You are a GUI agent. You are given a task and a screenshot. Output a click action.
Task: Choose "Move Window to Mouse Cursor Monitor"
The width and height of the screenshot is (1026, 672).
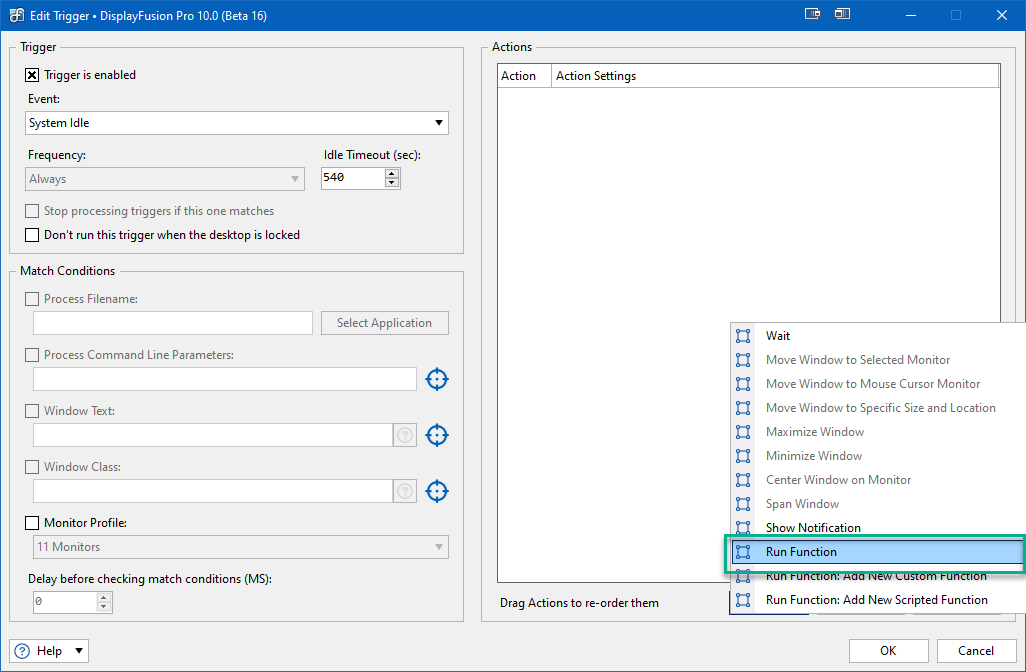[877, 384]
